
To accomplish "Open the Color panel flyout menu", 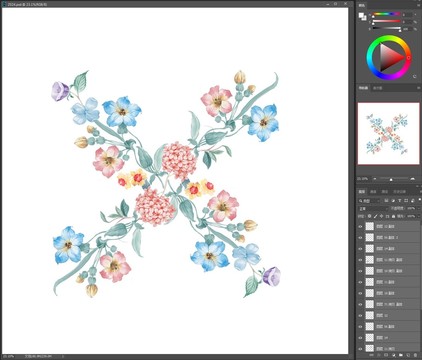I will point(419,5).
